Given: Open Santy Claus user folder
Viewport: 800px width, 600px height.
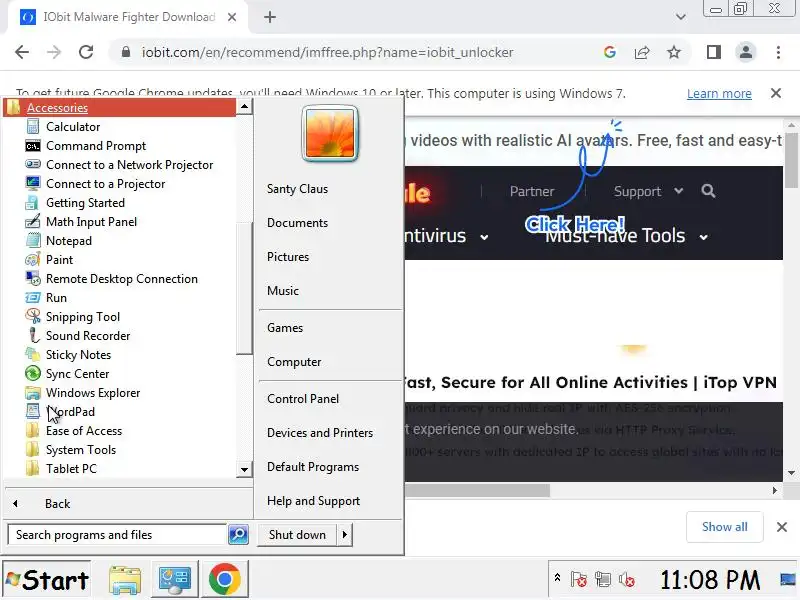Looking at the screenshot, I should coord(297,189).
